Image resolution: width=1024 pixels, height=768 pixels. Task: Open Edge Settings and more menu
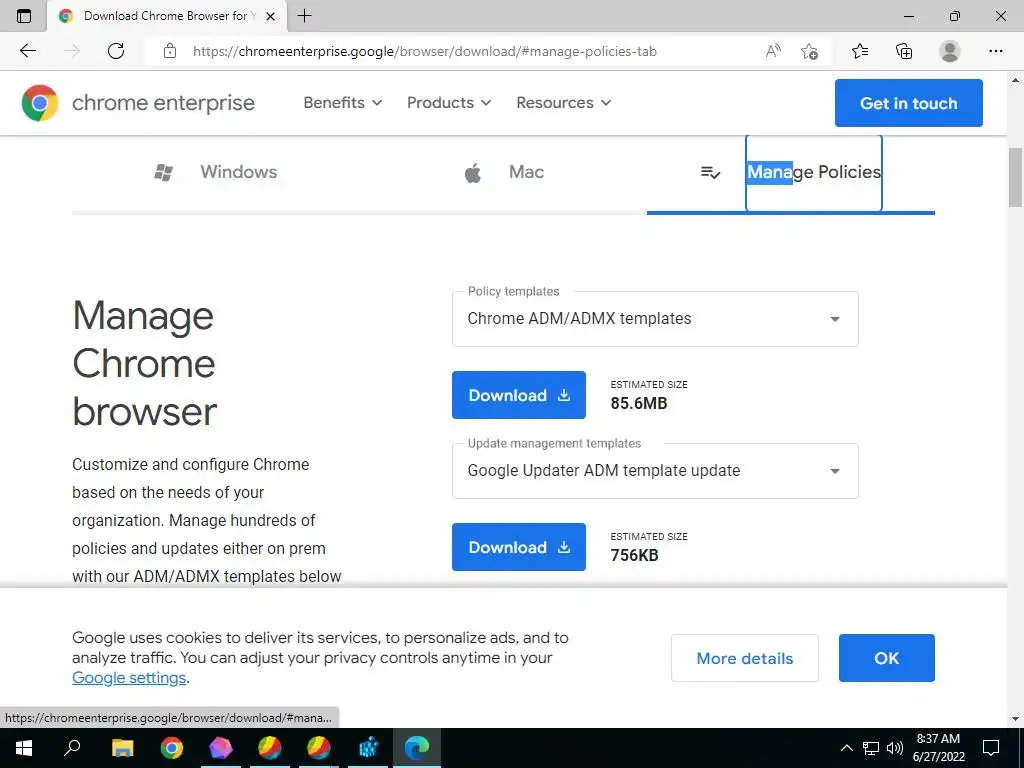995,51
